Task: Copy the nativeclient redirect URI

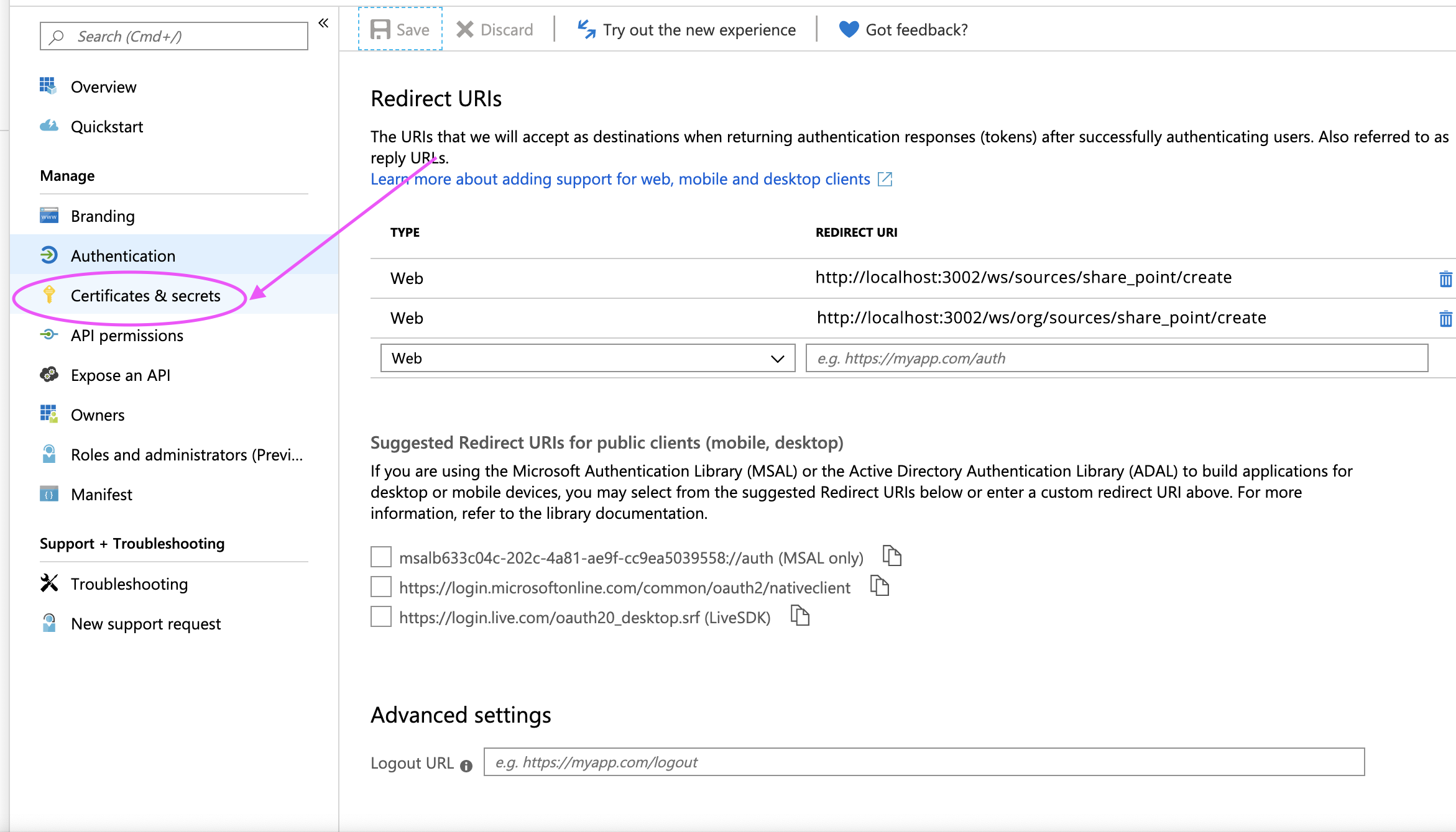Action: tap(879, 585)
